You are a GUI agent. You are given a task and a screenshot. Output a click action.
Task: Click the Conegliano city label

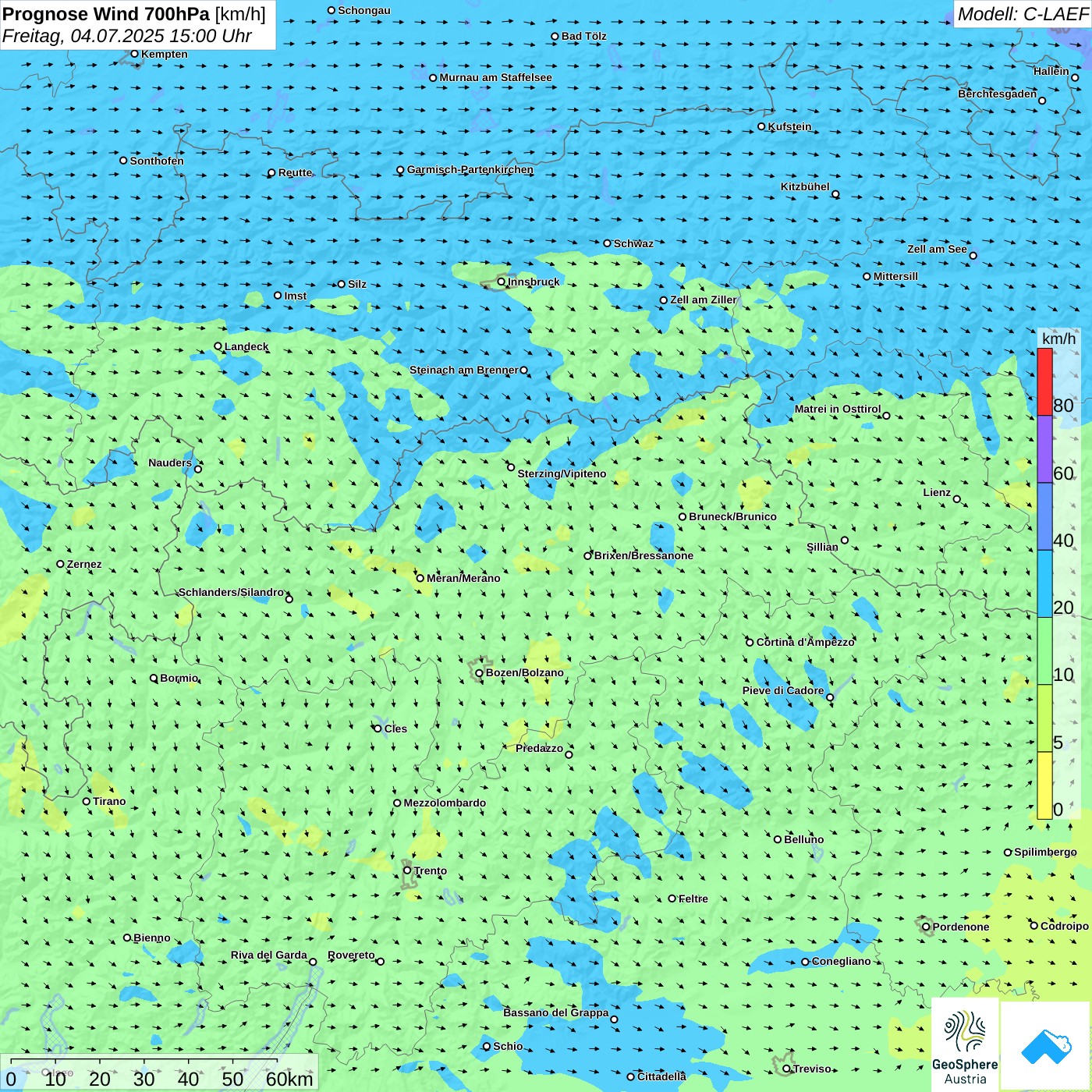(842, 961)
